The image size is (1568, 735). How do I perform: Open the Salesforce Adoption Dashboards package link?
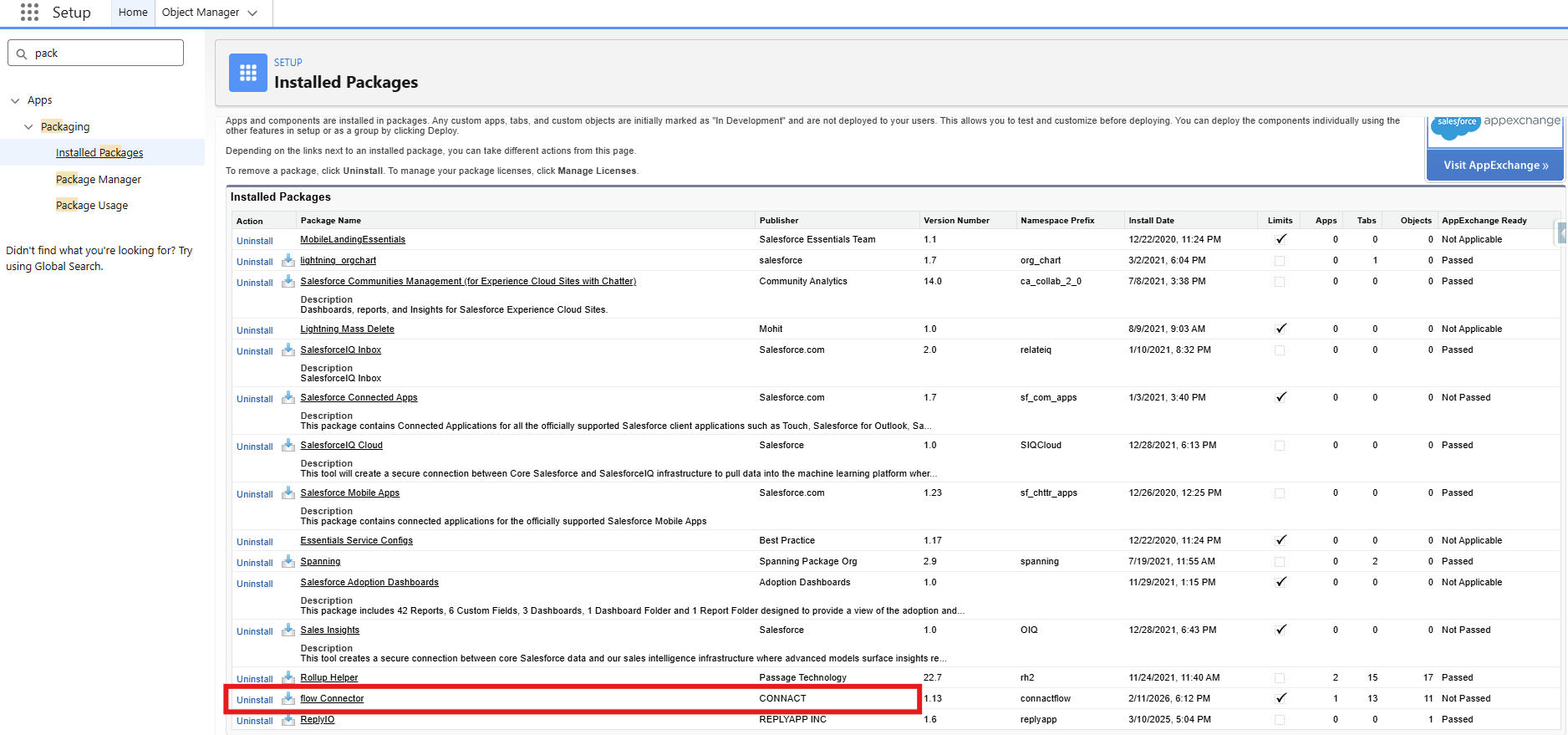point(369,582)
